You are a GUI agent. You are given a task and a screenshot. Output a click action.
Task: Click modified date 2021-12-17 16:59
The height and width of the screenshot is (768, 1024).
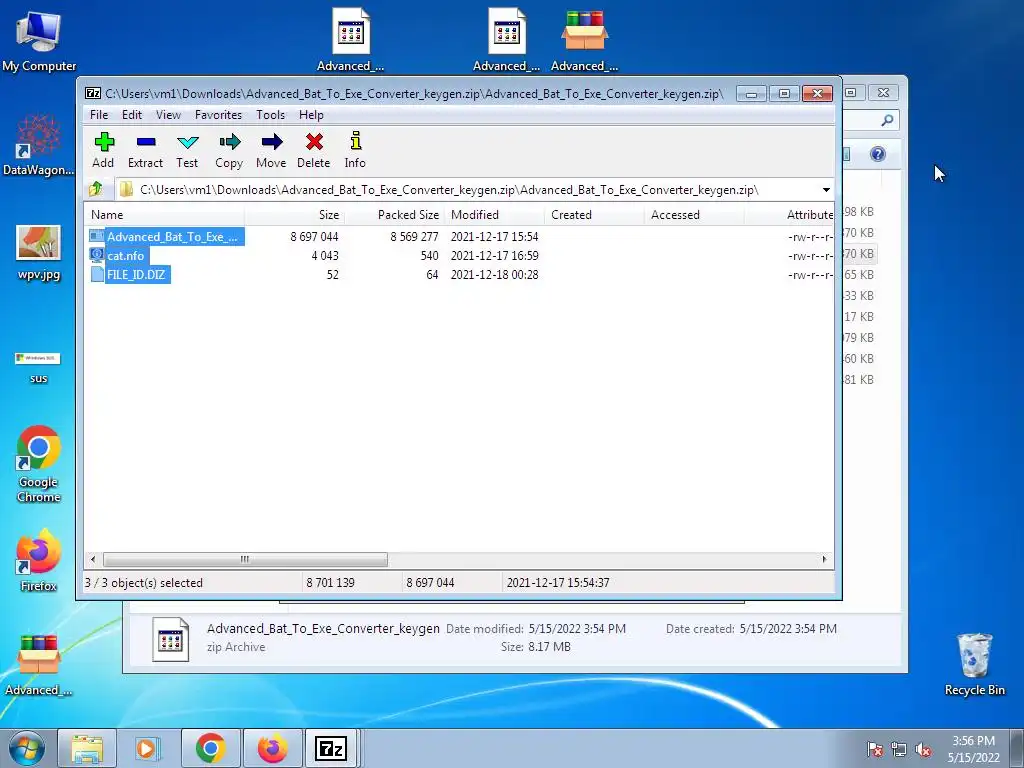point(494,255)
